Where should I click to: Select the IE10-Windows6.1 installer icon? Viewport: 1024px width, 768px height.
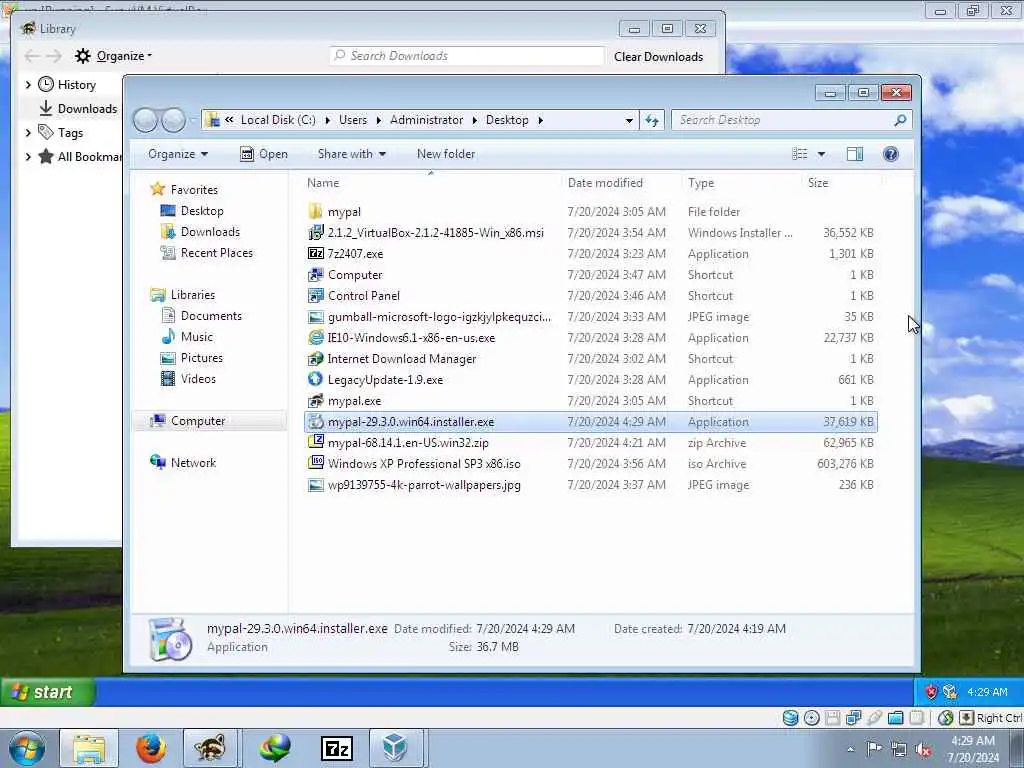(x=315, y=338)
